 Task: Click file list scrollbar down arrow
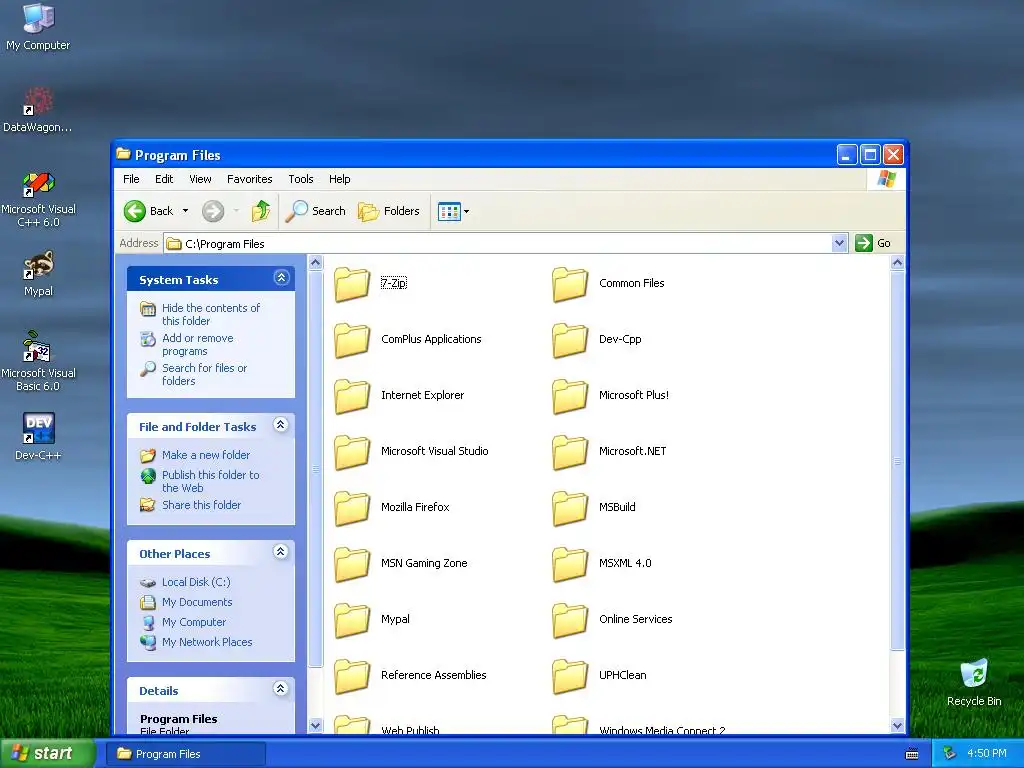pos(897,726)
